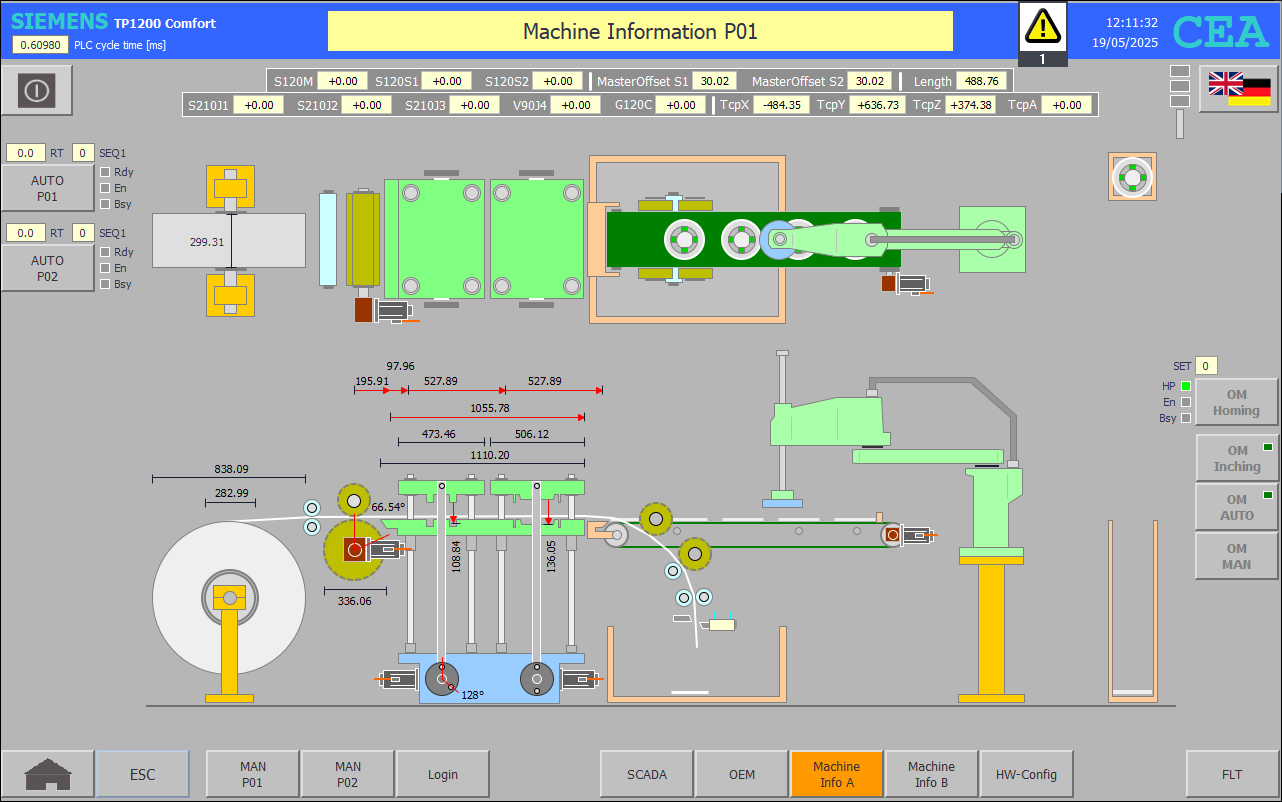Open the HW-Config page
Viewport: 1282px width, 802px height.
[x=1026, y=774]
